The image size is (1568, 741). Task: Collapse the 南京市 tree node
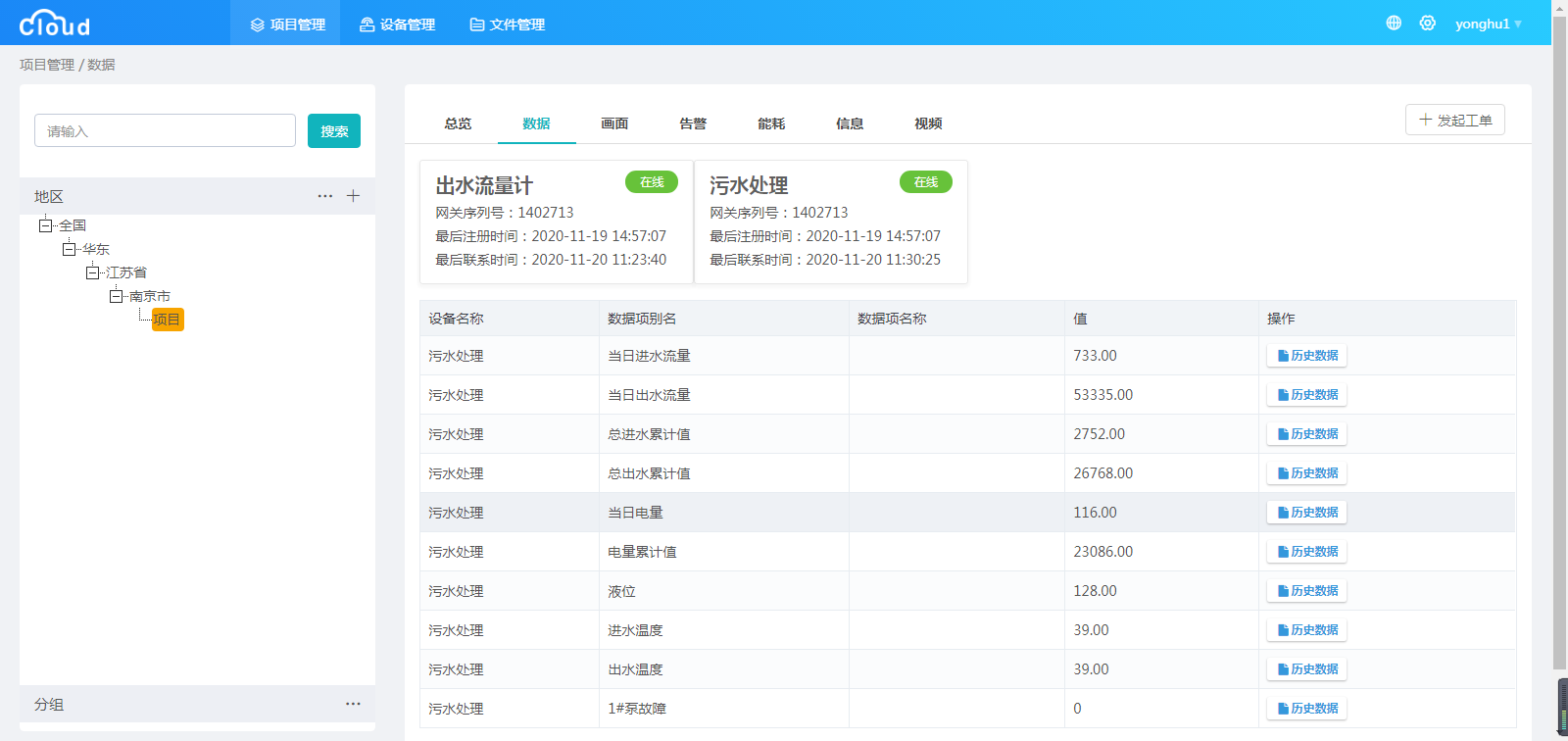[116, 296]
